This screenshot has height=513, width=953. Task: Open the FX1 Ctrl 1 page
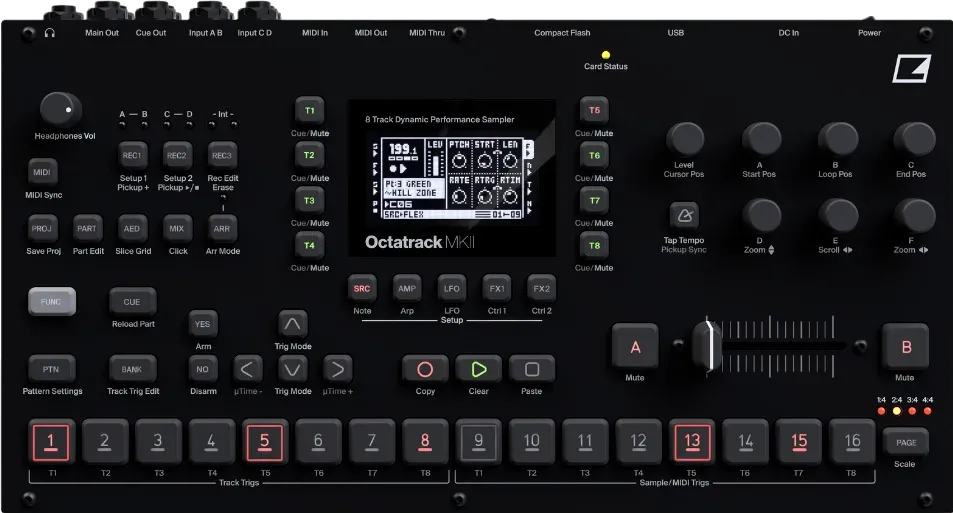[x=497, y=289]
